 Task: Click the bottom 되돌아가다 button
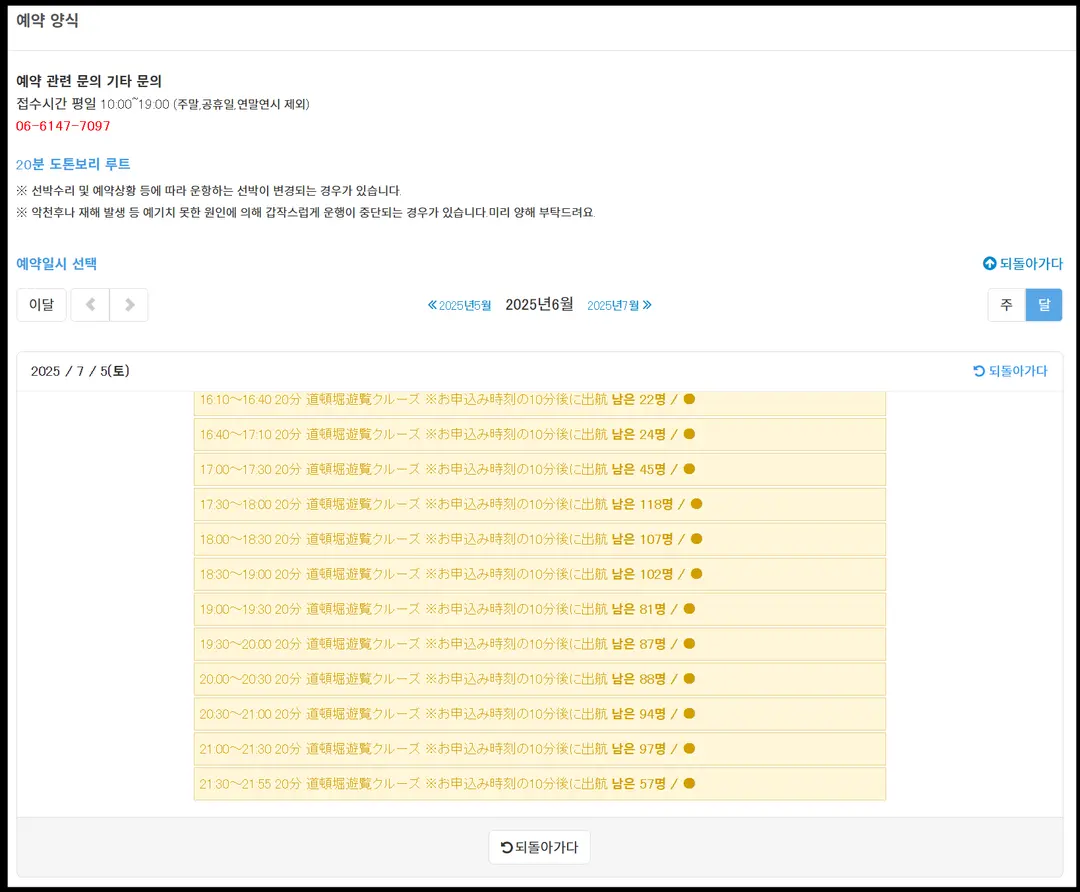(x=539, y=847)
